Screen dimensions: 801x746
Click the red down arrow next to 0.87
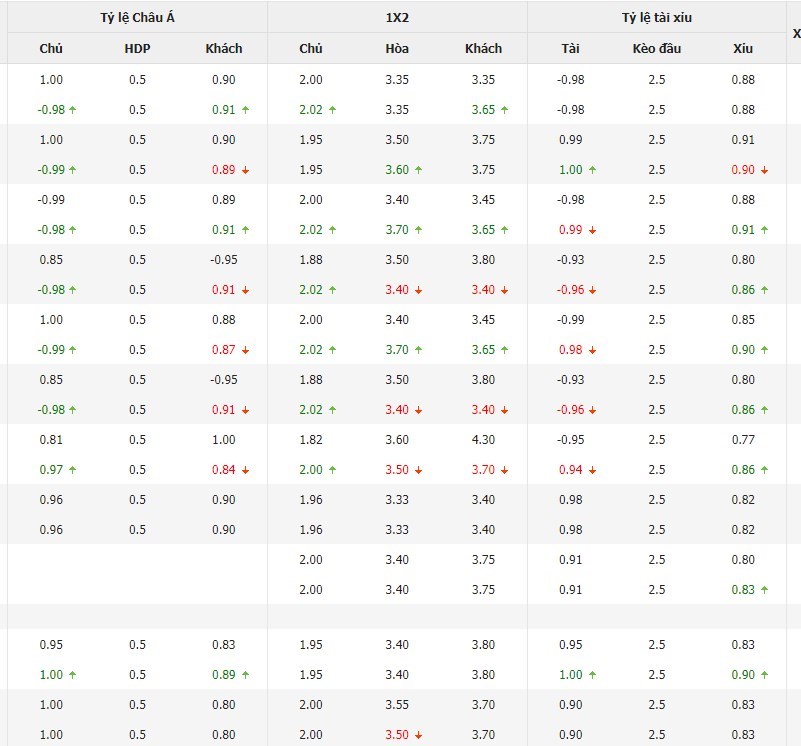click(245, 350)
